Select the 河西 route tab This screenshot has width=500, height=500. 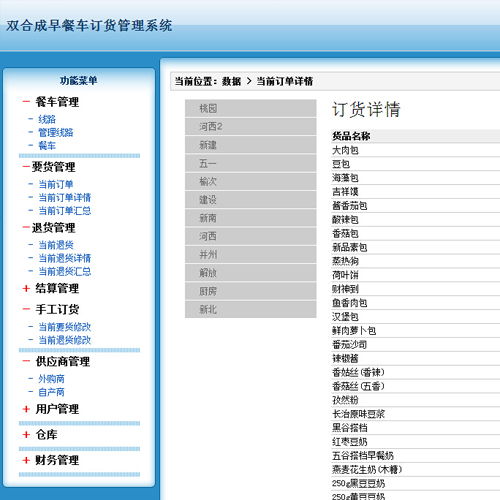[251, 236]
